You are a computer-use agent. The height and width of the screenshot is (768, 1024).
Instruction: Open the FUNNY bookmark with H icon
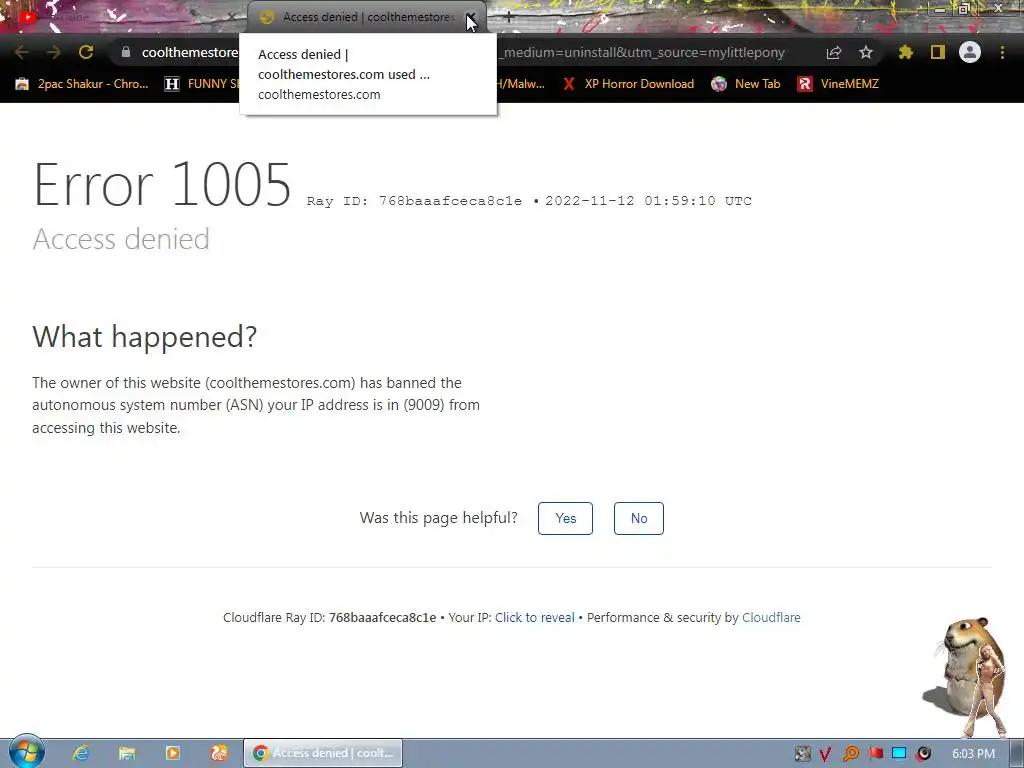pyautogui.click(x=202, y=84)
